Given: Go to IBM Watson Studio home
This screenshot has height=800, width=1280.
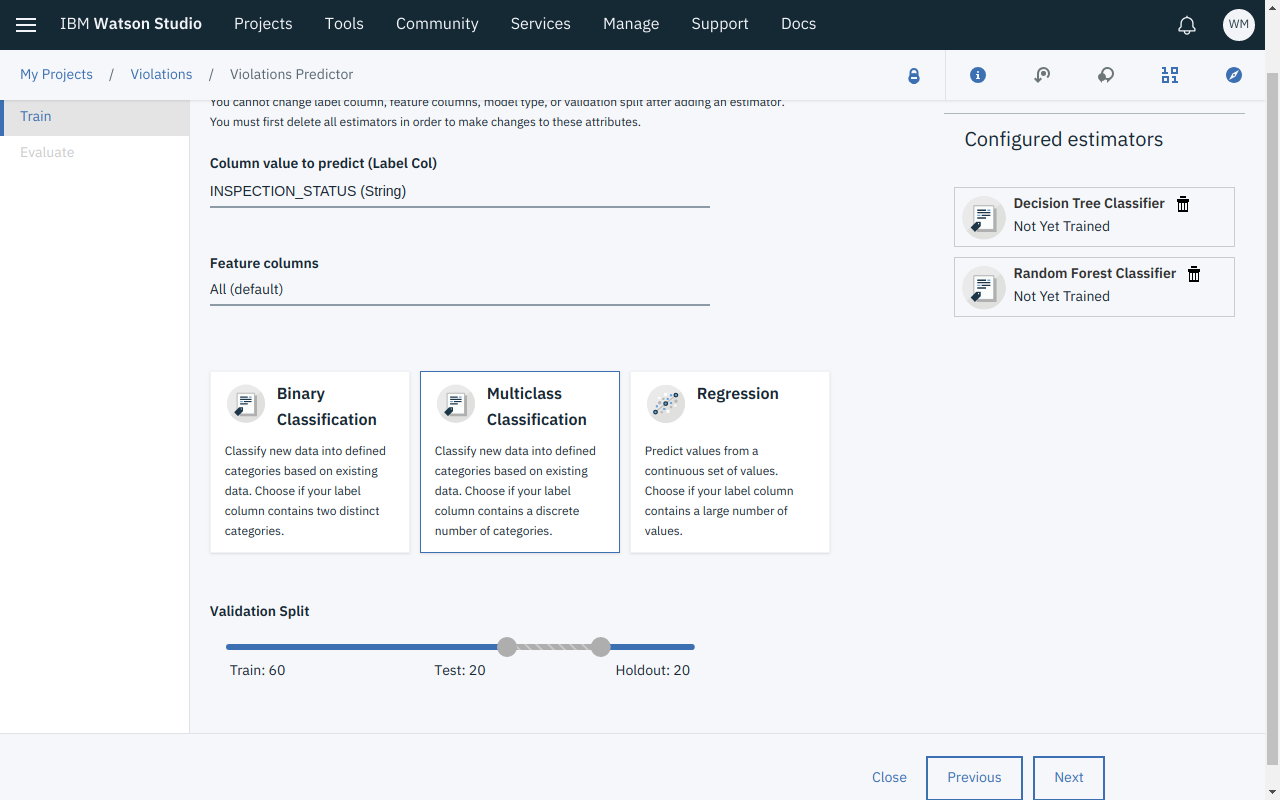Looking at the screenshot, I should 131,24.
